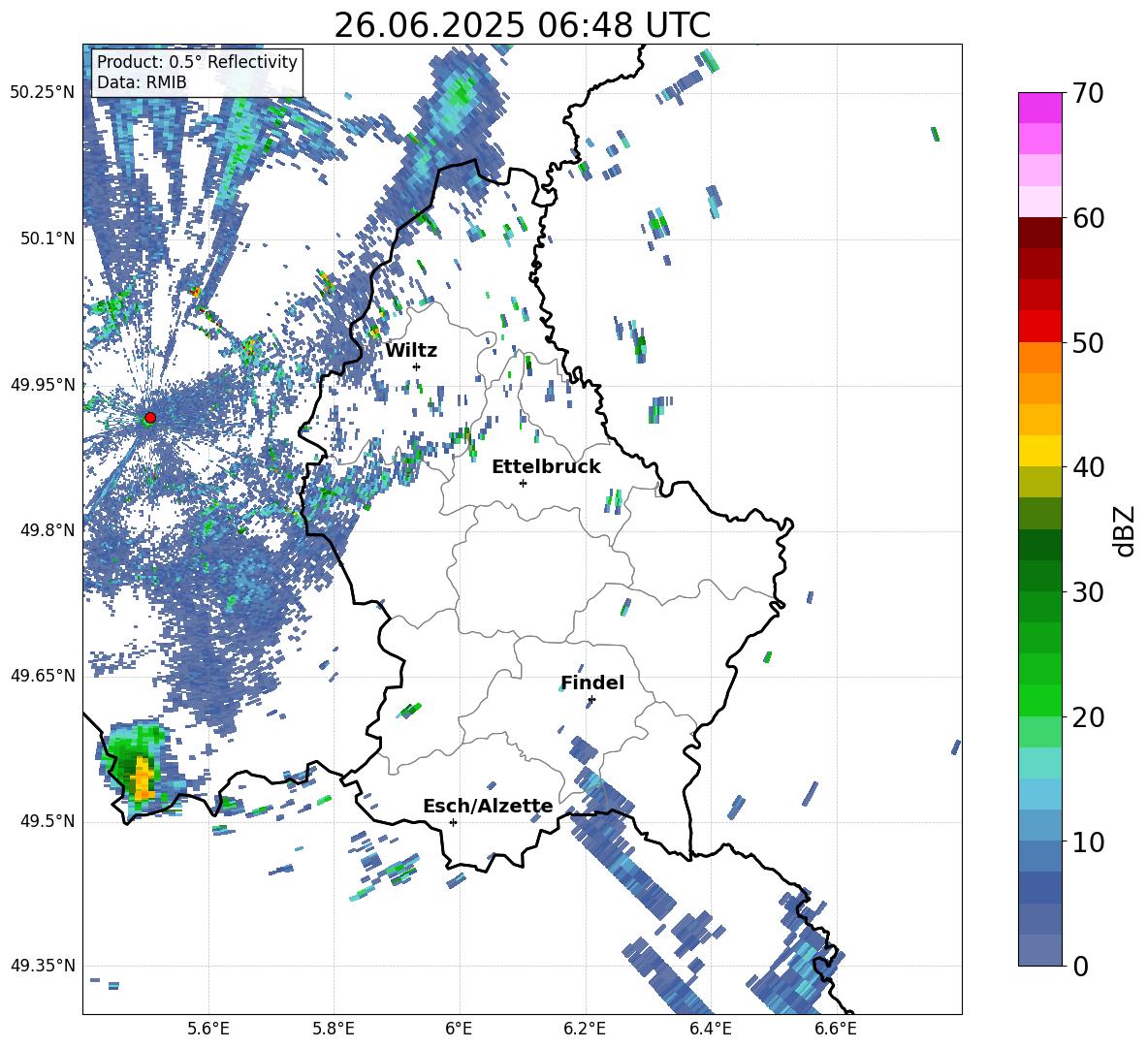Viewport: 1148px width, 1048px height.
Task: Click the colorbar tick label 30
Action: (x=1088, y=592)
